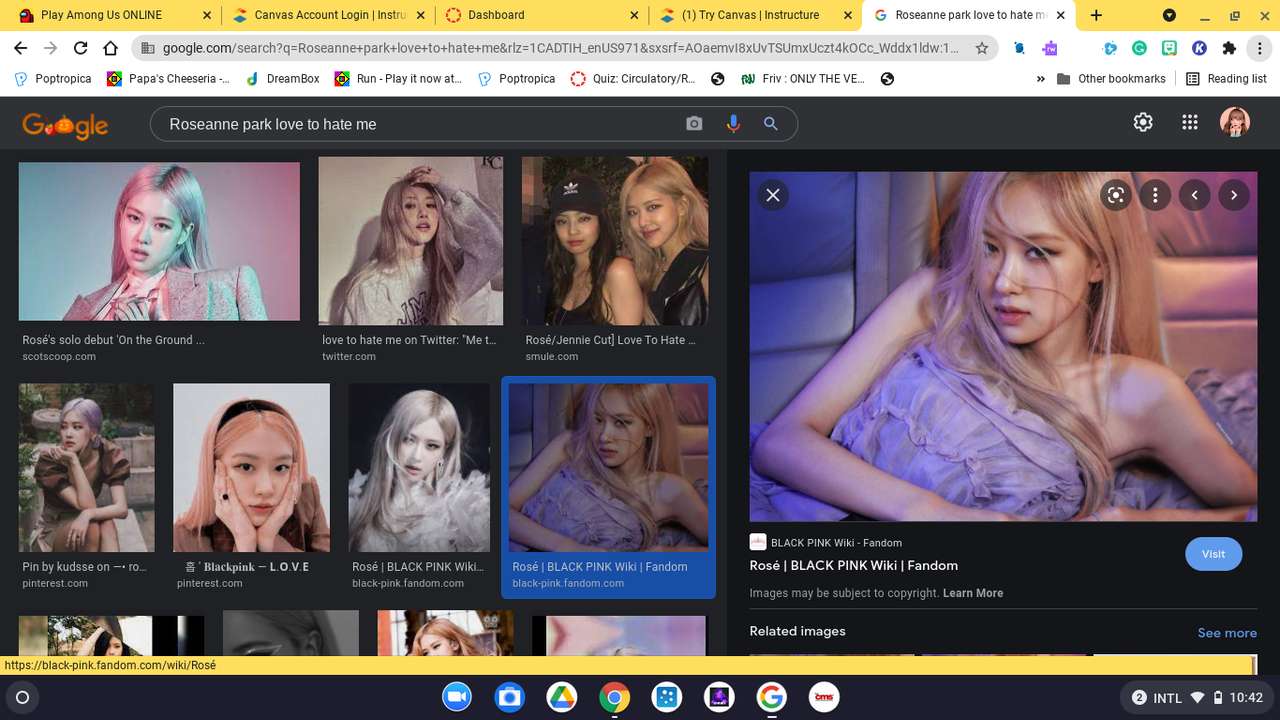Open a new browser tab
Viewport: 1280px width, 720px height.
click(1096, 15)
